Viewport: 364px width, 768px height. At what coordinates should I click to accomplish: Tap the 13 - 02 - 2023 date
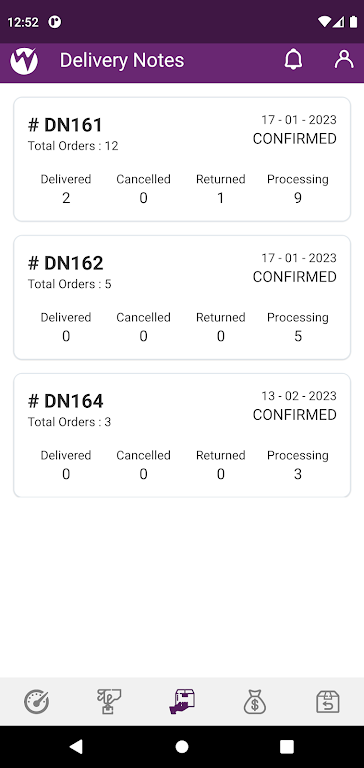(x=299, y=396)
